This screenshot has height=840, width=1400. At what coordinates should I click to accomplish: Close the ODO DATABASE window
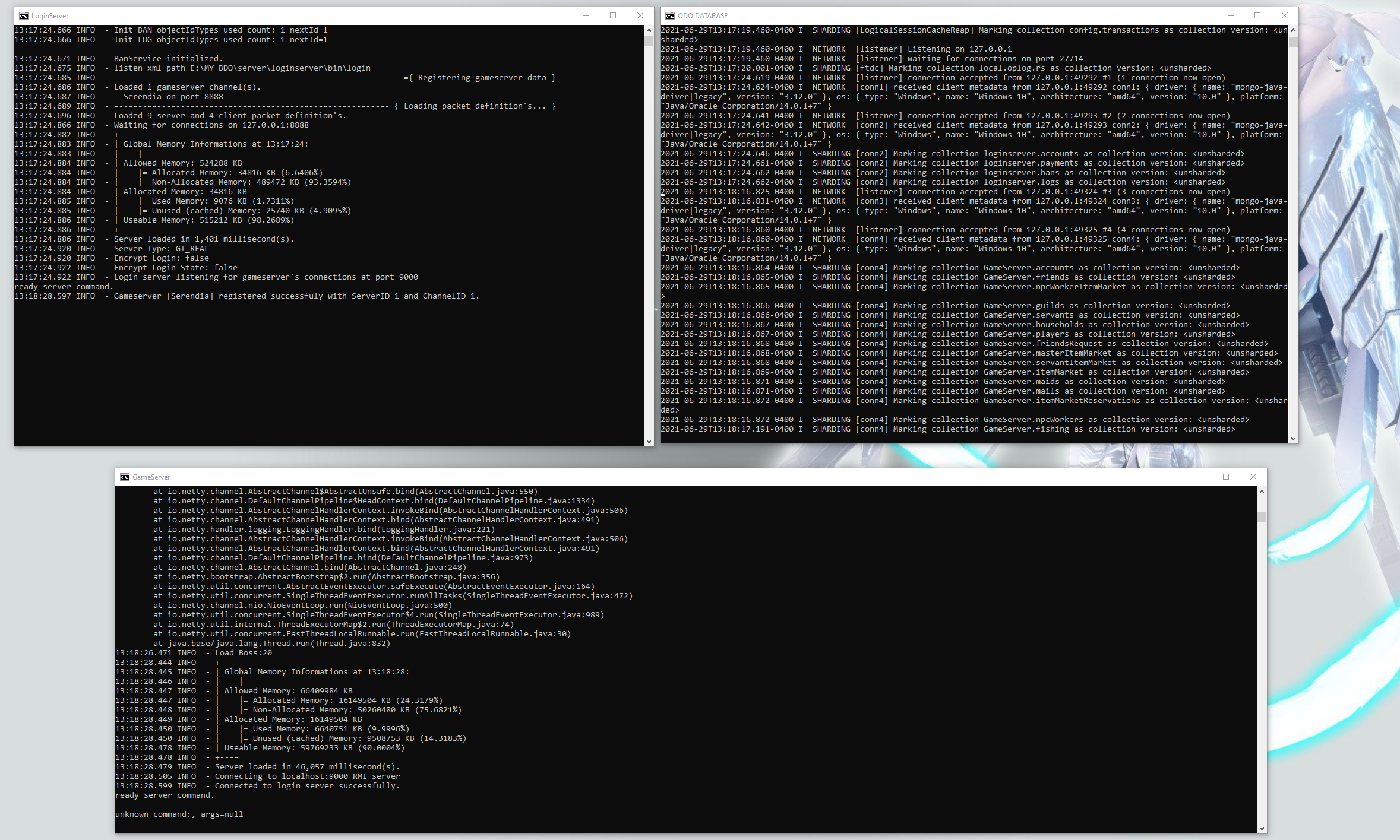1285,16
